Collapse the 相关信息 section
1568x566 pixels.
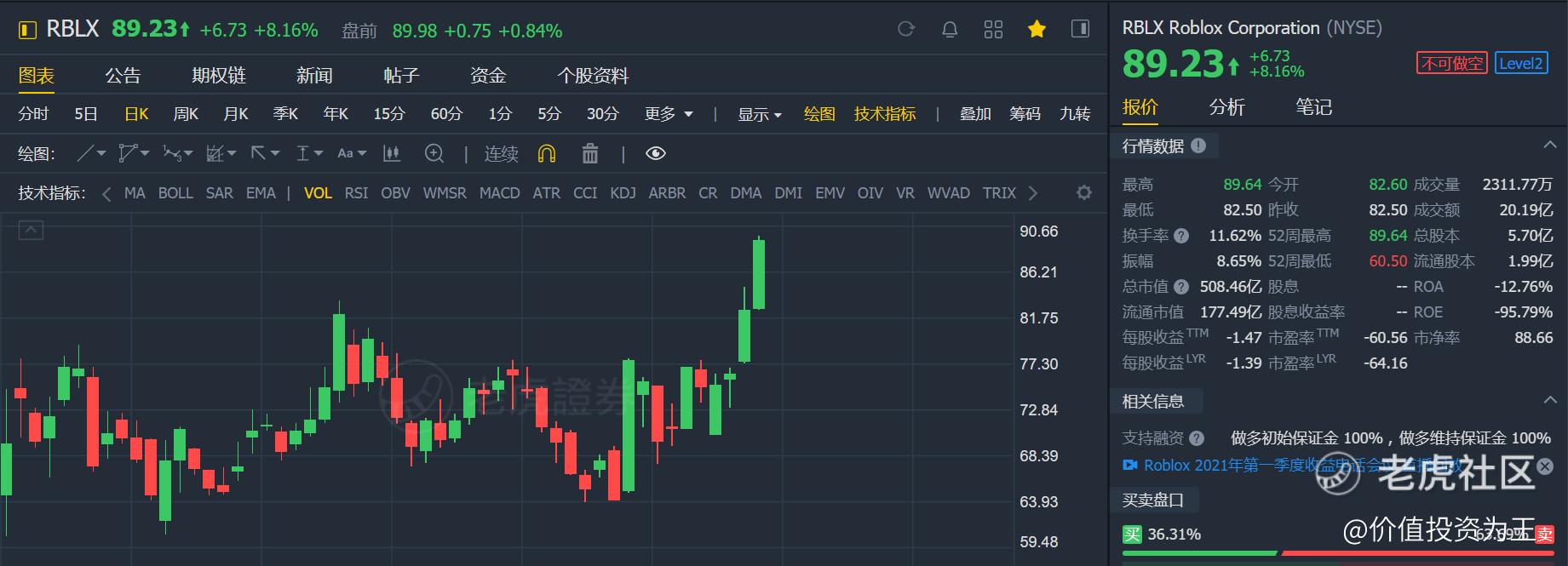pos(1549,400)
